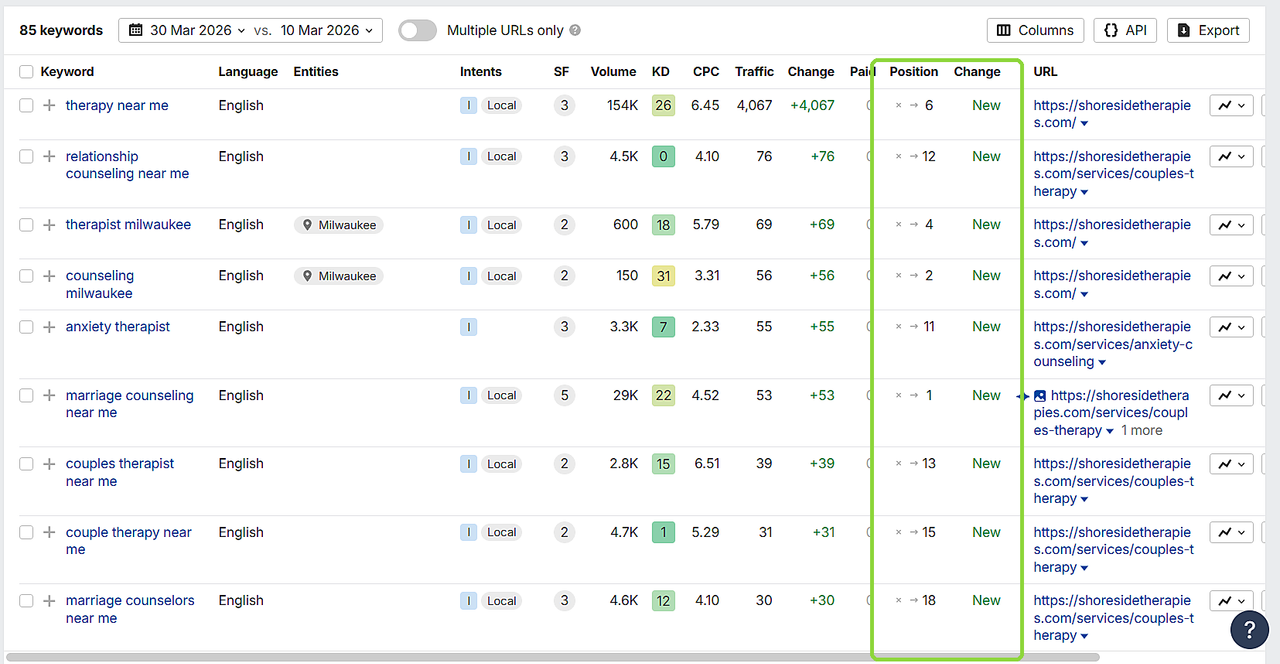1280x664 pixels.
Task: Click KD badge 0 for relationship counseling
Action: (663, 156)
